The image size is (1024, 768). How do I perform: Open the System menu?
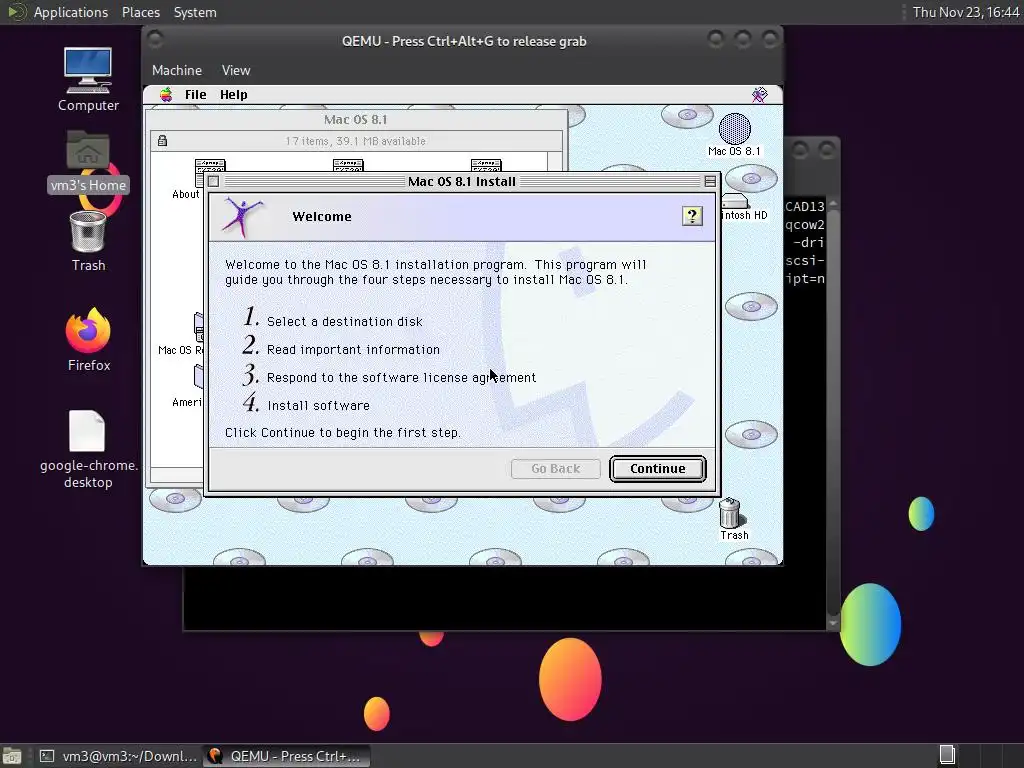point(195,12)
